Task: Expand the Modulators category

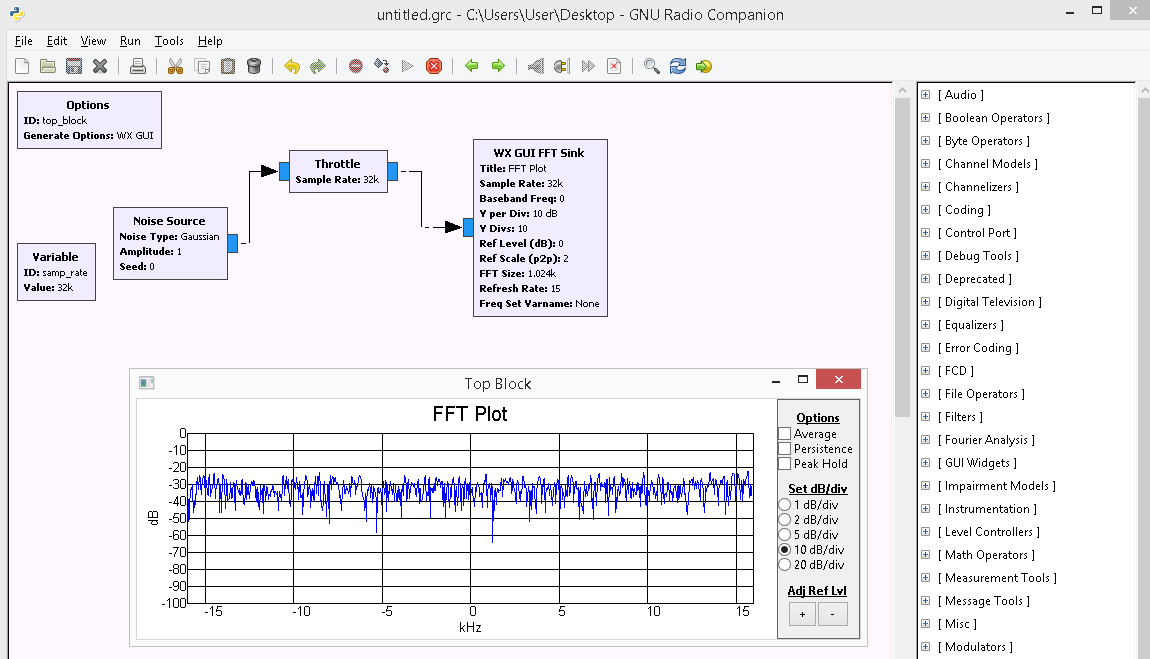Action: (926, 647)
